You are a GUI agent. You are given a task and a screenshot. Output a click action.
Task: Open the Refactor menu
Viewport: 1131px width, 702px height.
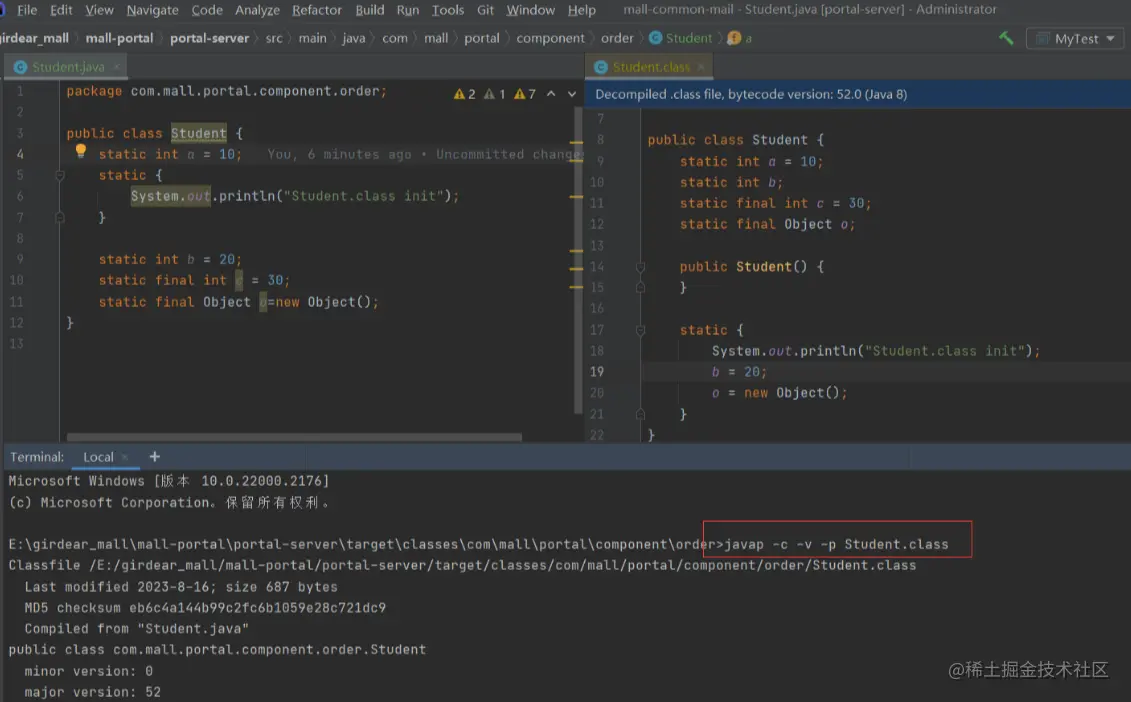click(317, 10)
